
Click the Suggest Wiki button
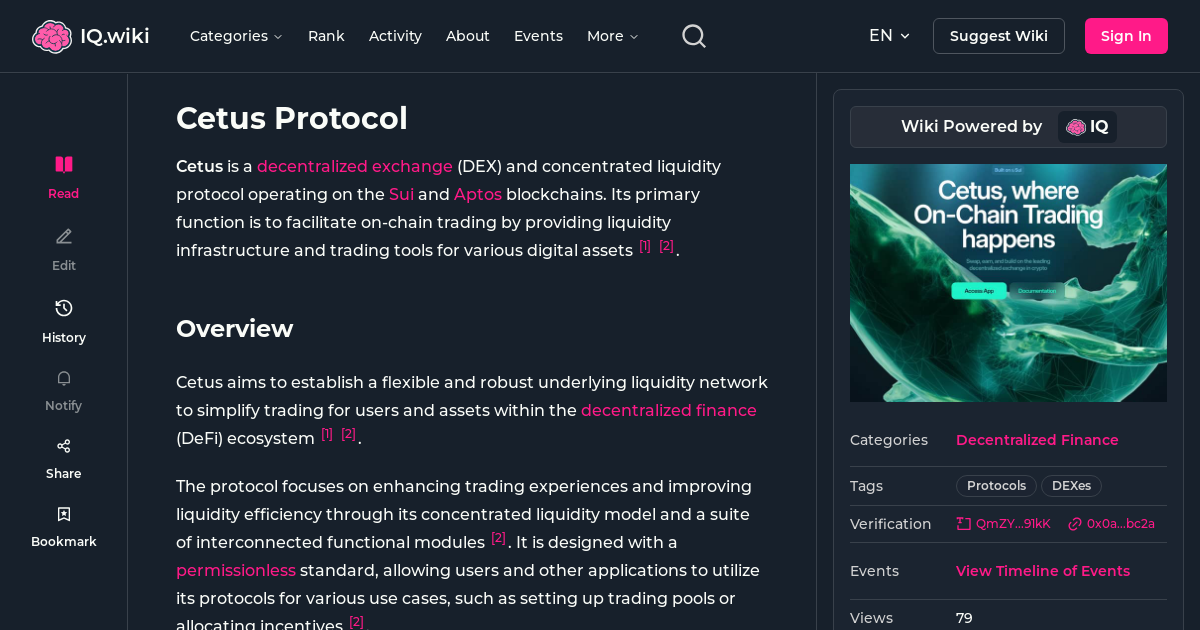pos(998,35)
